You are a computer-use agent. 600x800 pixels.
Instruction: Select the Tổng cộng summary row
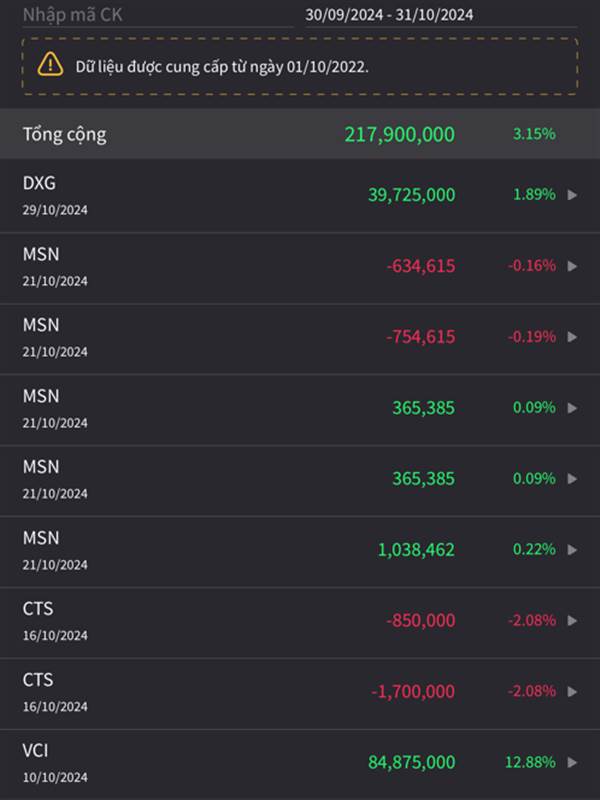point(300,134)
